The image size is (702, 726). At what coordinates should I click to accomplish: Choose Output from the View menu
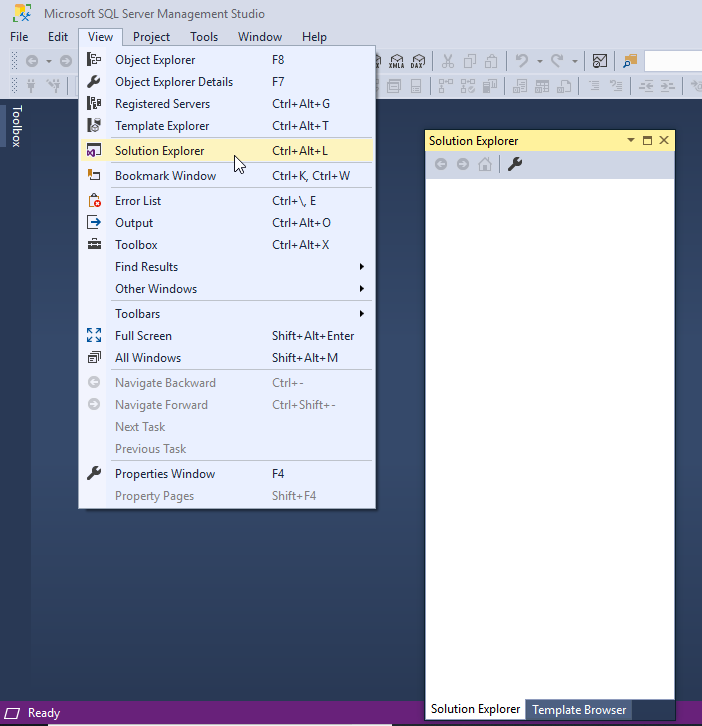pos(227,223)
